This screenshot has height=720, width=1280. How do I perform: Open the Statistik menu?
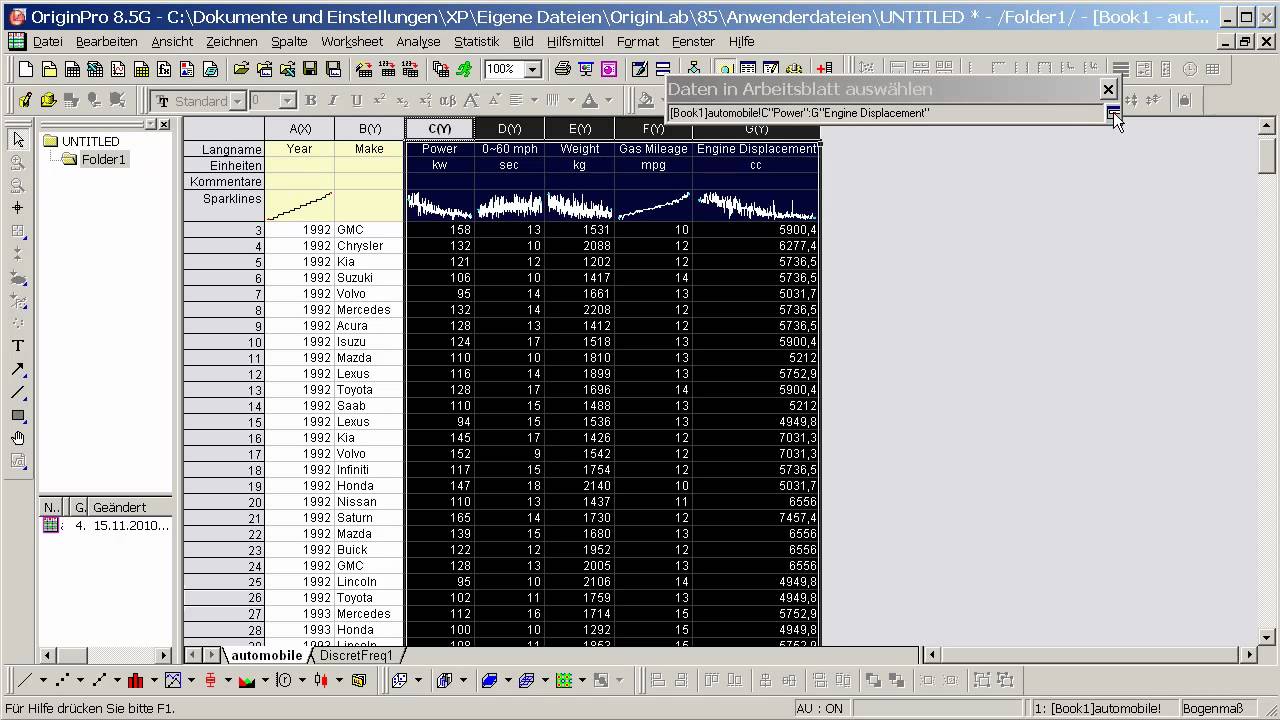click(x=476, y=41)
